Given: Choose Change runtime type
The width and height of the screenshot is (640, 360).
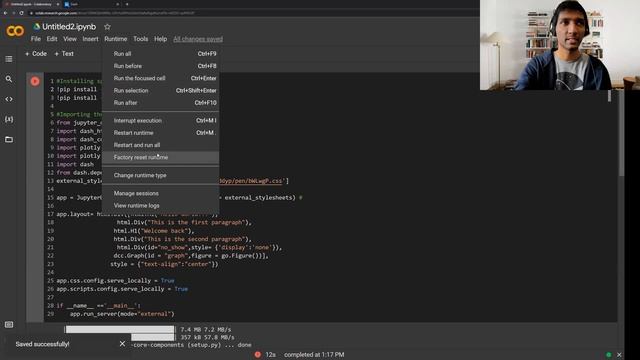Looking at the screenshot, I should (x=160, y=176).
